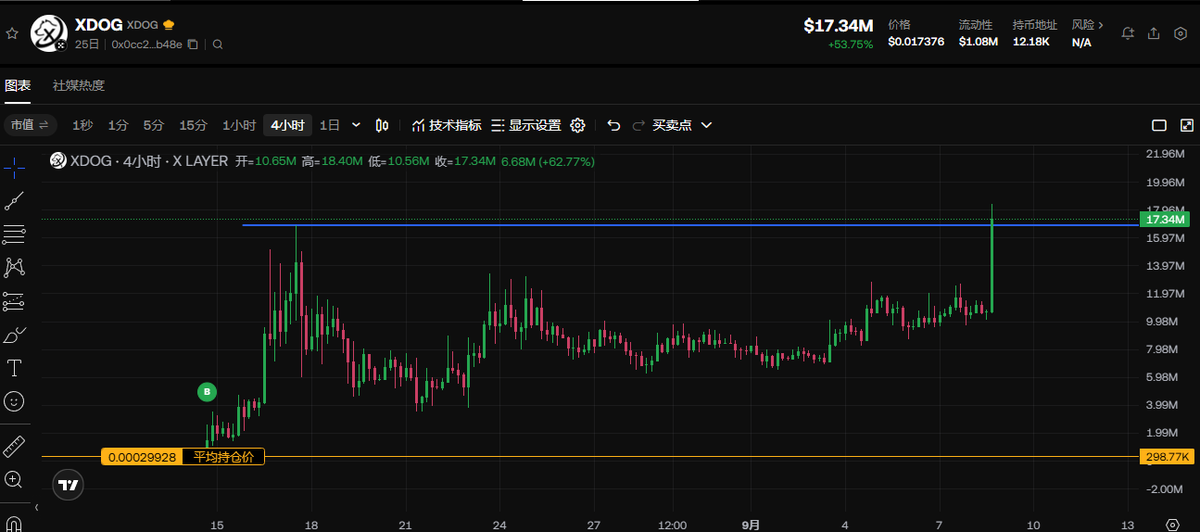Image resolution: width=1200 pixels, height=532 pixels.
Task: Open the emoji sticker tool
Action: click(14, 401)
